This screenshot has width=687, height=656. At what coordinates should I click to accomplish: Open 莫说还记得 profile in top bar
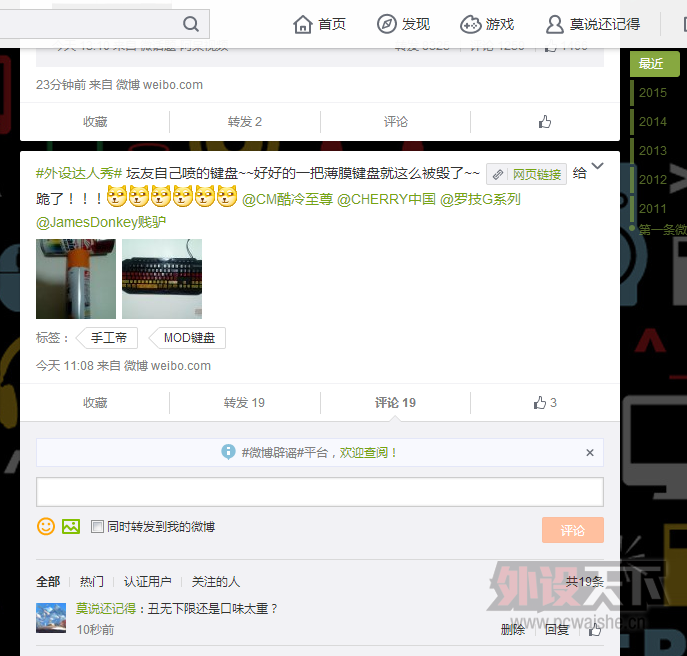(x=593, y=24)
